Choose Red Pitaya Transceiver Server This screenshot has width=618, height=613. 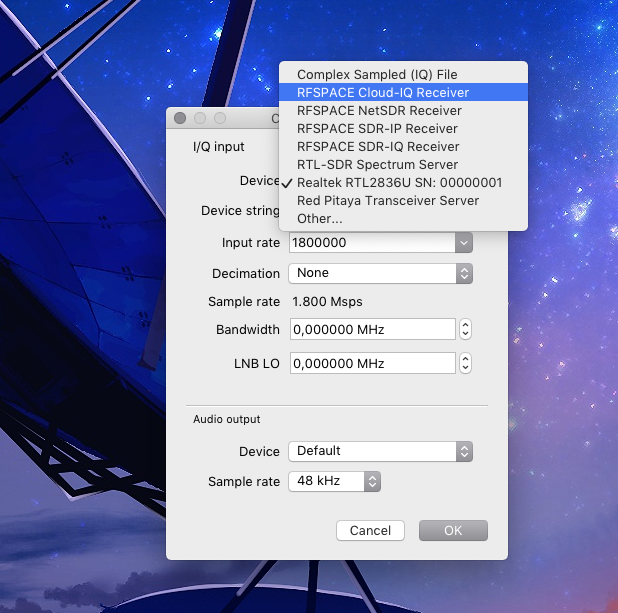403,201
